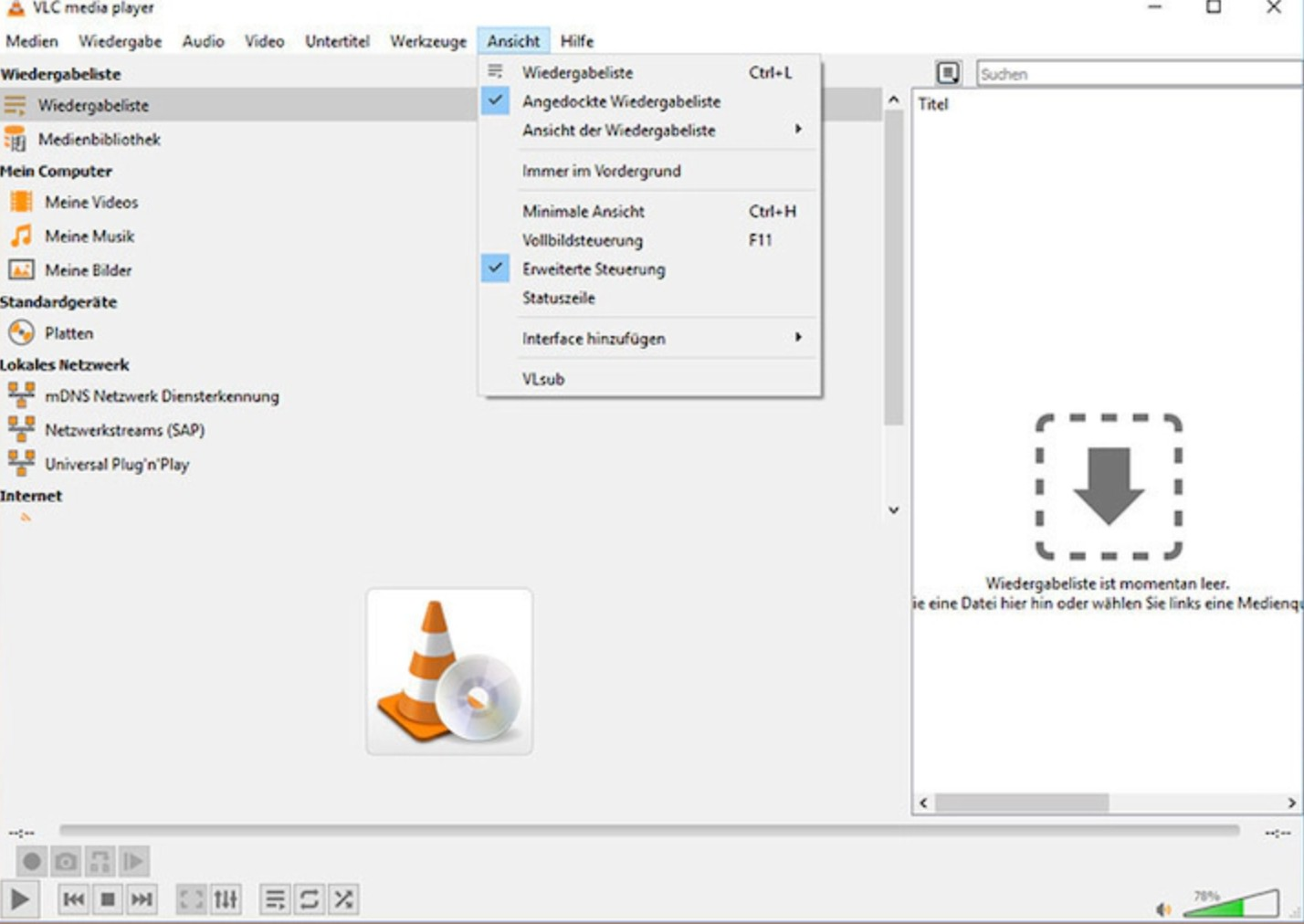This screenshot has width=1304, height=924.
Task: Open Meine Bilder
Action: coord(89,269)
